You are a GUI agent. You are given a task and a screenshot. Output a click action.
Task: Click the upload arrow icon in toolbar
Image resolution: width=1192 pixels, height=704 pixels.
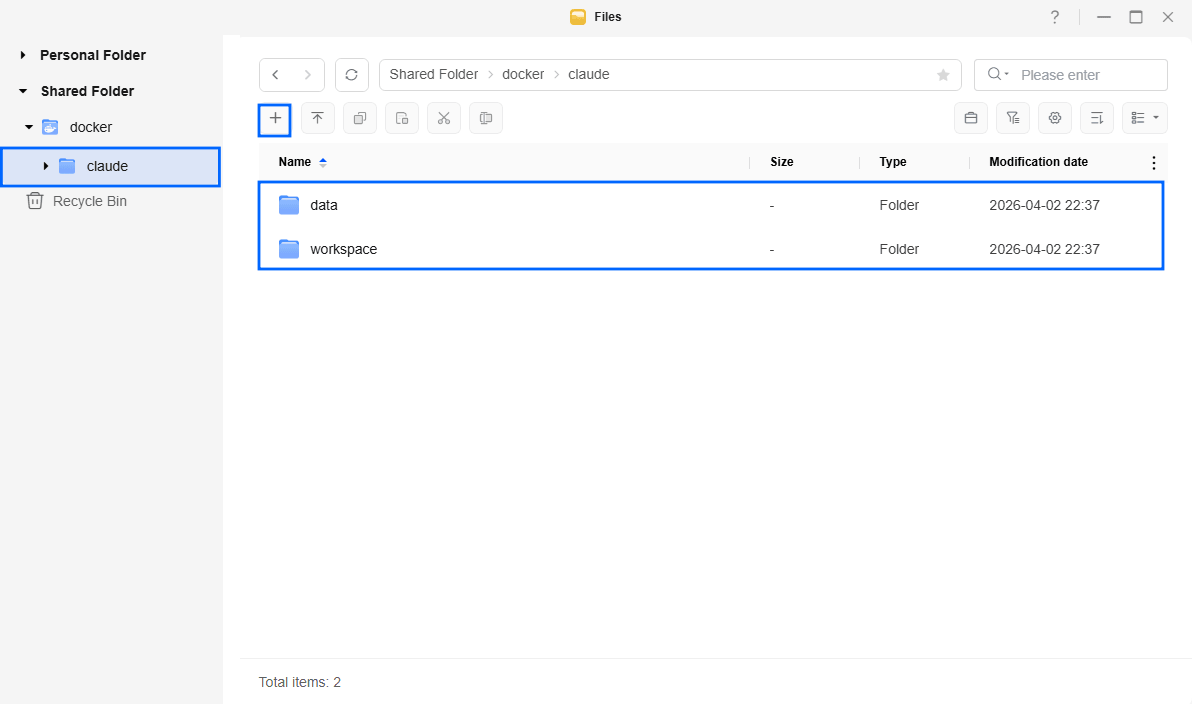coord(317,118)
